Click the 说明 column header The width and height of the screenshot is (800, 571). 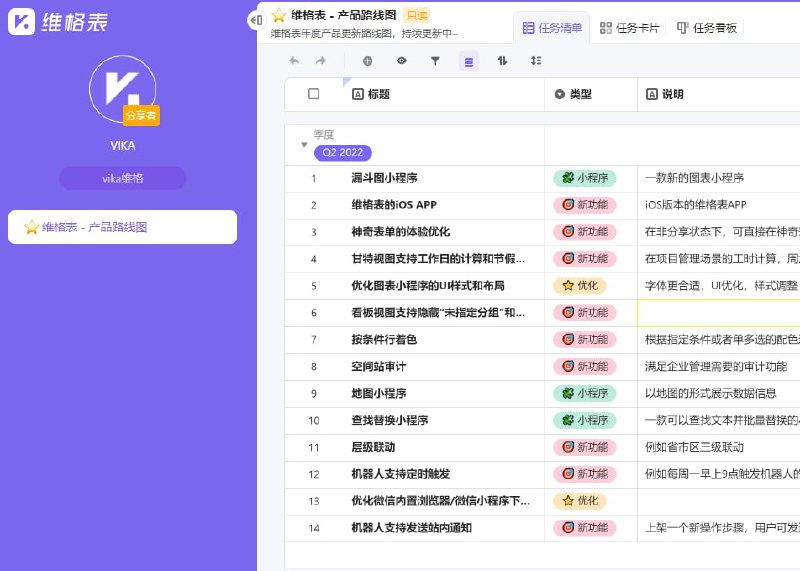665,94
